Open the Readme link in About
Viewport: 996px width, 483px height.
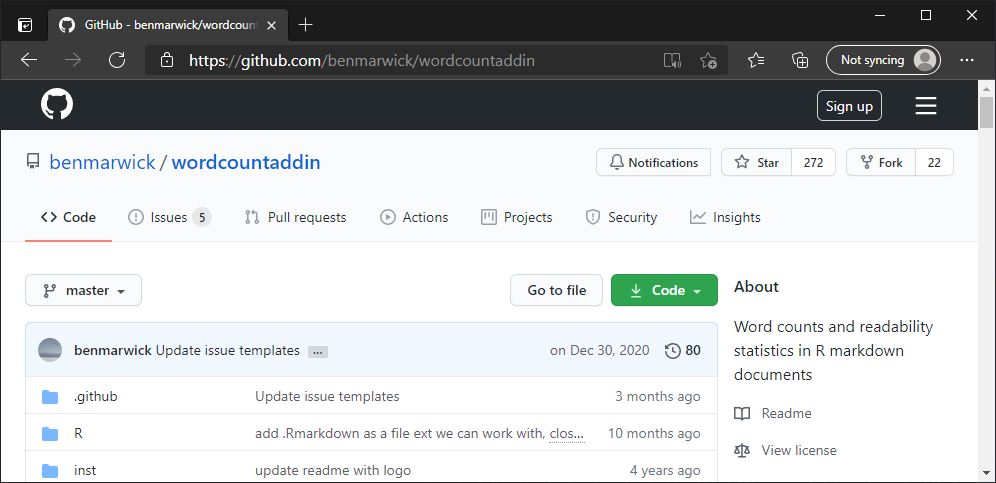pos(786,414)
